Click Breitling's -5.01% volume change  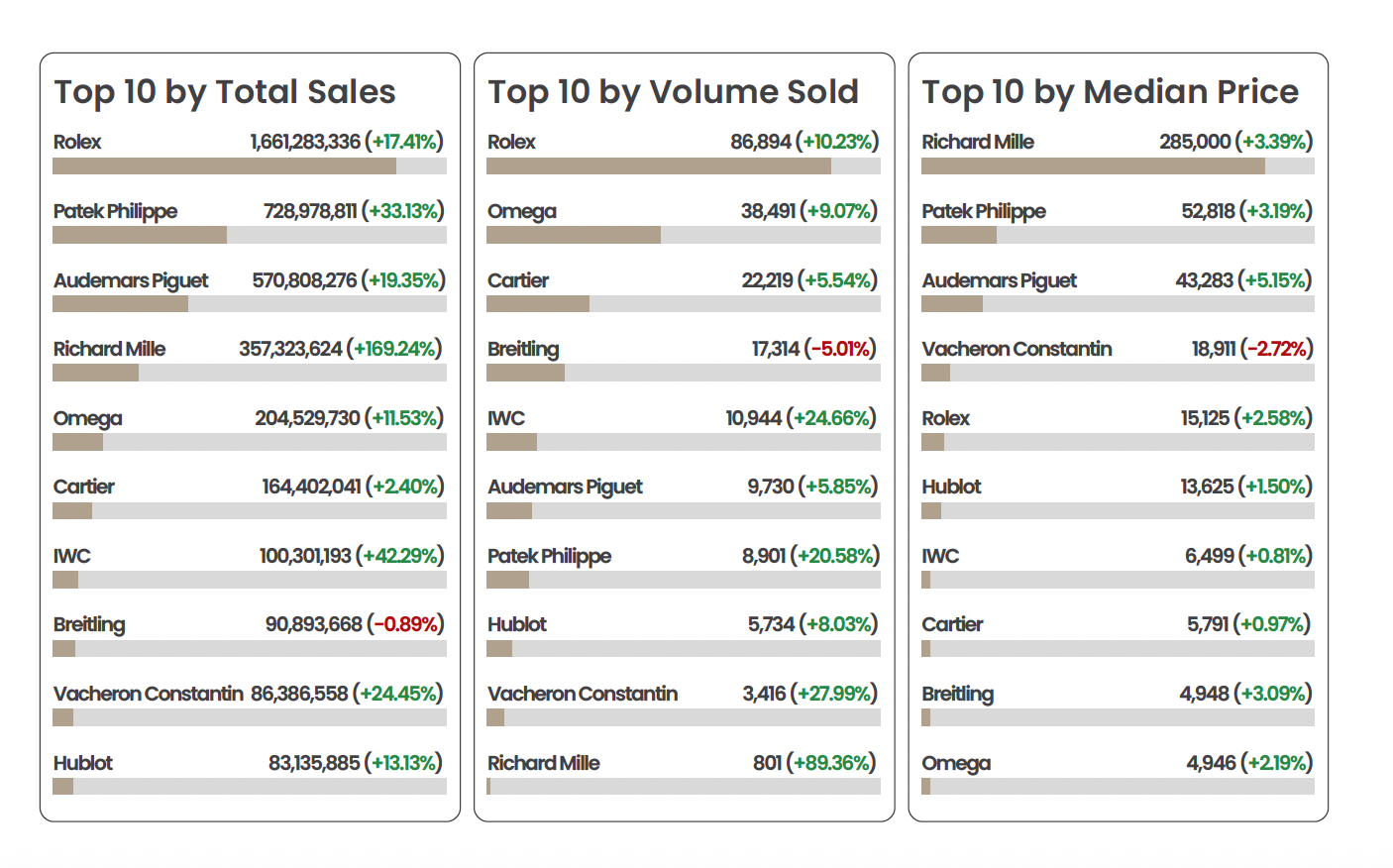(841, 349)
